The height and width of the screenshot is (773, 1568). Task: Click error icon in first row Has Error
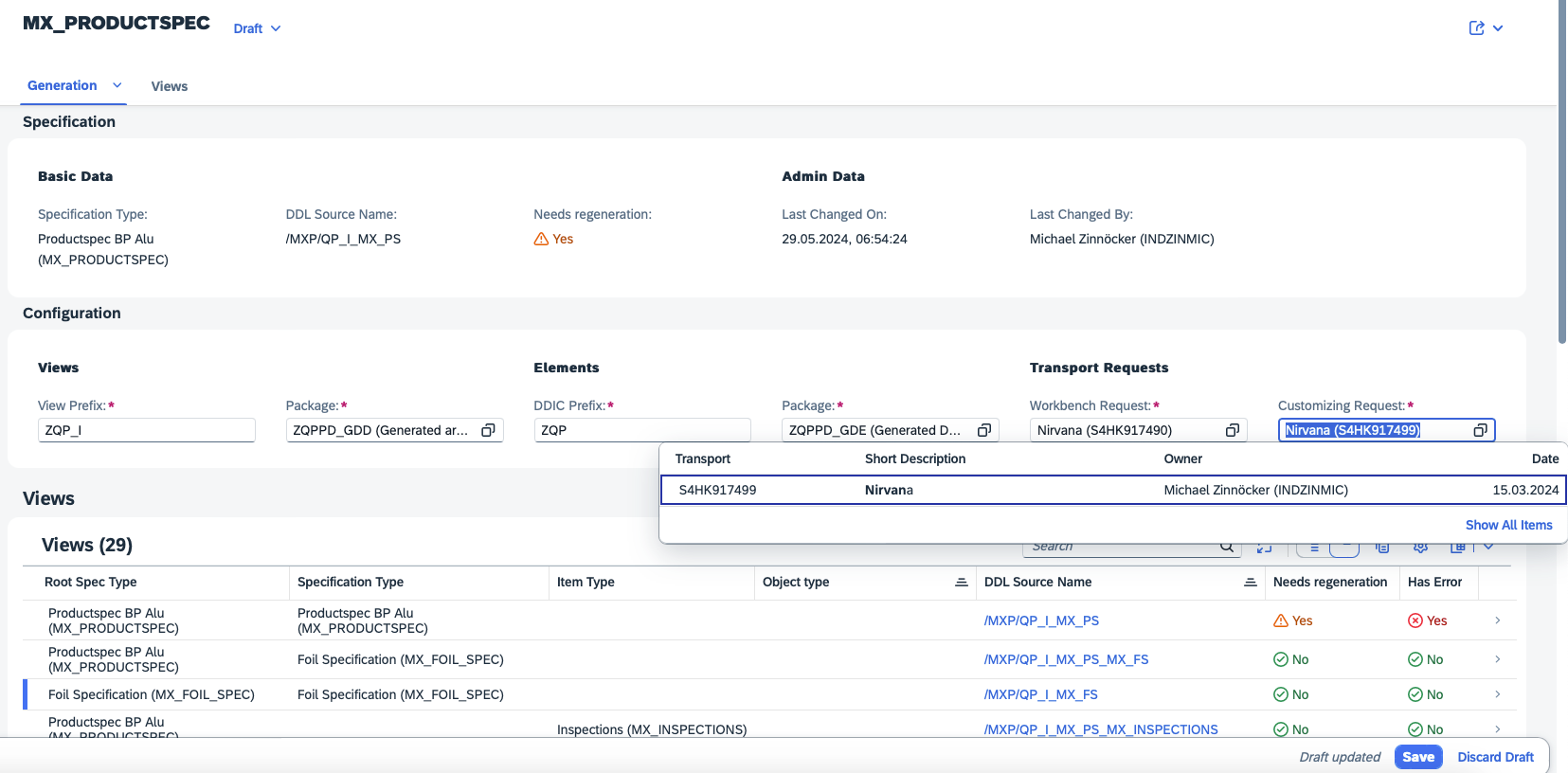[1415, 620]
